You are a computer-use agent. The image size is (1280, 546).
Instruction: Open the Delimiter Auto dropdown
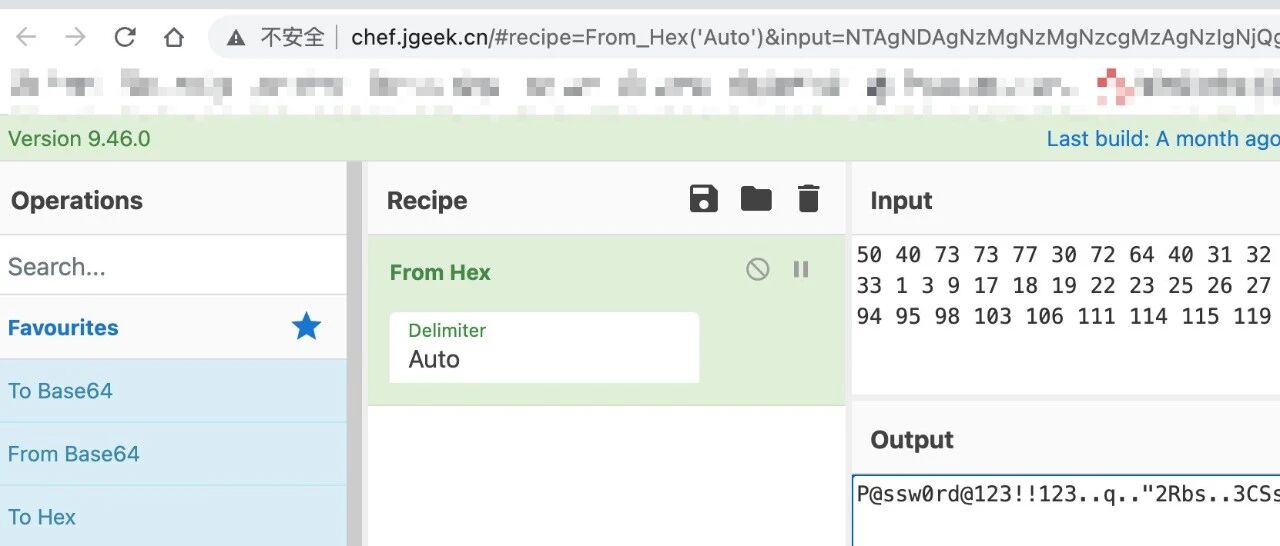pos(544,347)
